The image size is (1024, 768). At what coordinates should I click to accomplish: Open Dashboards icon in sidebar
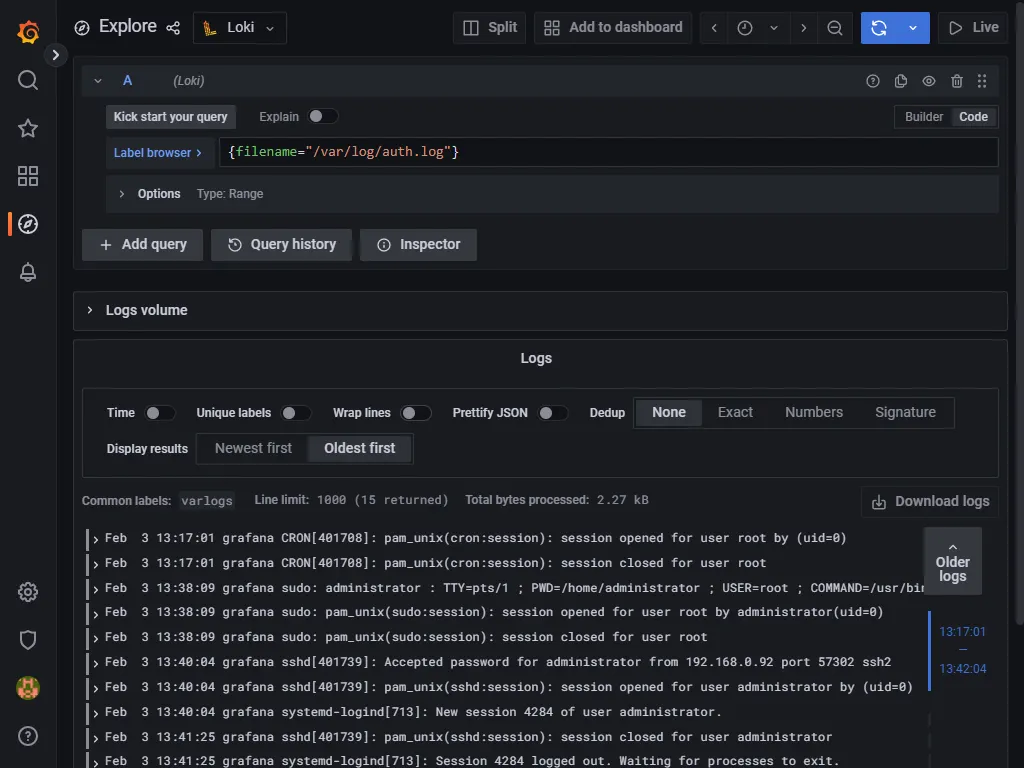pyautogui.click(x=27, y=176)
